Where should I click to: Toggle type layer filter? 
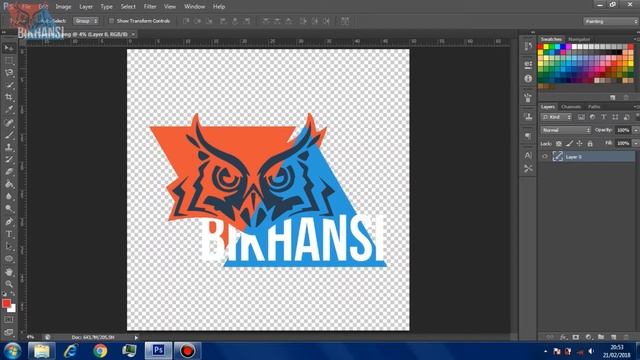(x=604, y=118)
